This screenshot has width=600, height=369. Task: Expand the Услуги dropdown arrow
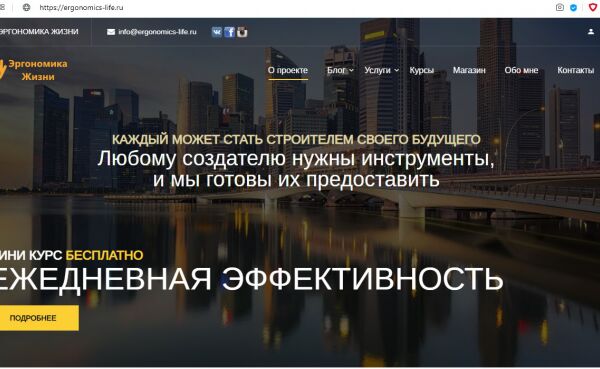point(396,70)
